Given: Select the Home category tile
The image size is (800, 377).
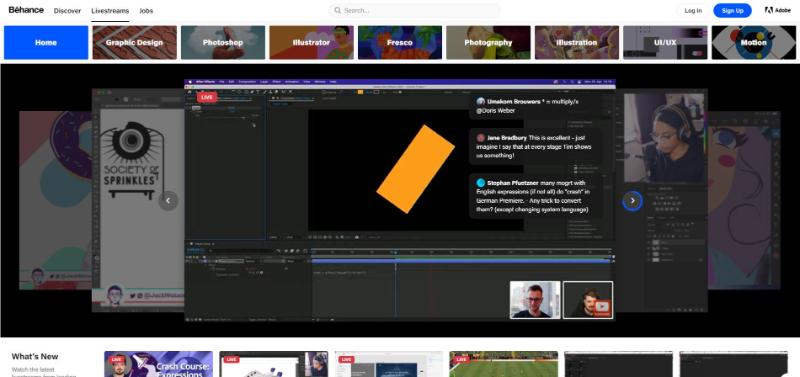Looking at the screenshot, I should 46,42.
